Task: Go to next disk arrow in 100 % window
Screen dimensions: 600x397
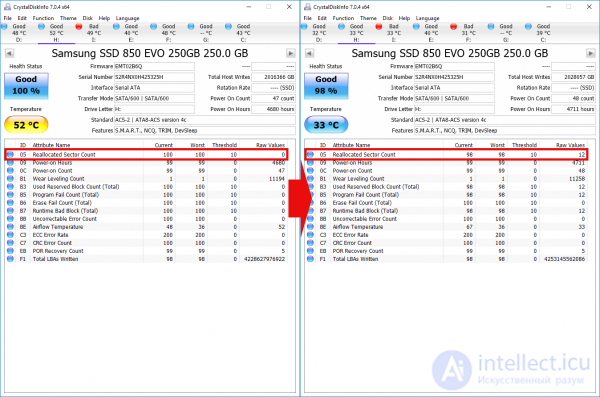Action: click(x=290, y=53)
